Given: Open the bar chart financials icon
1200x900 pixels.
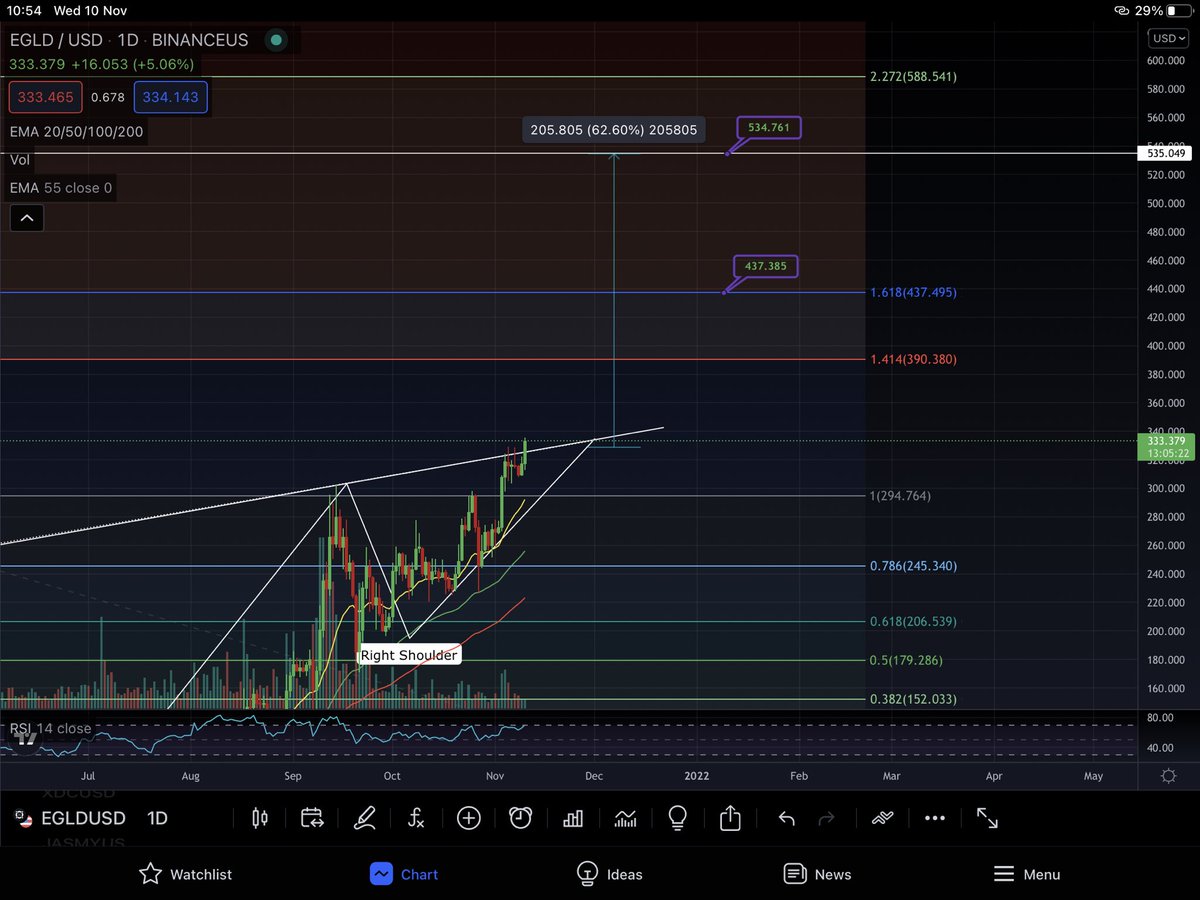Looking at the screenshot, I should point(573,818).
